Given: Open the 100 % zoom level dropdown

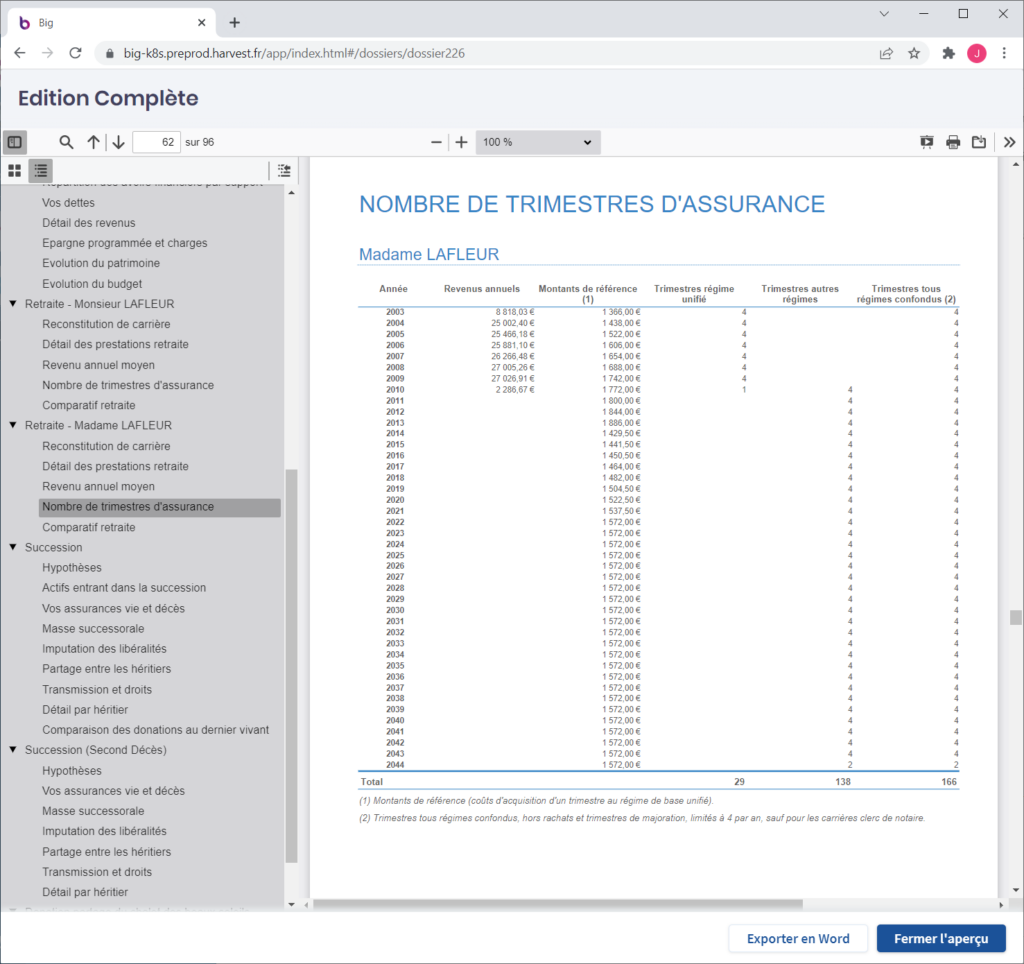Looking at the screenshot, I should click(538, 142).
